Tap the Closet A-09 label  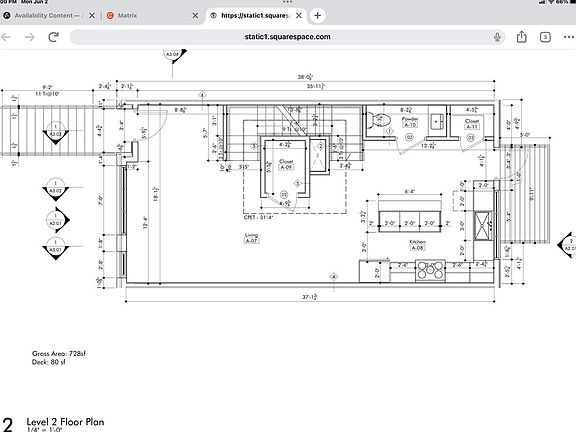coord(286,164)
